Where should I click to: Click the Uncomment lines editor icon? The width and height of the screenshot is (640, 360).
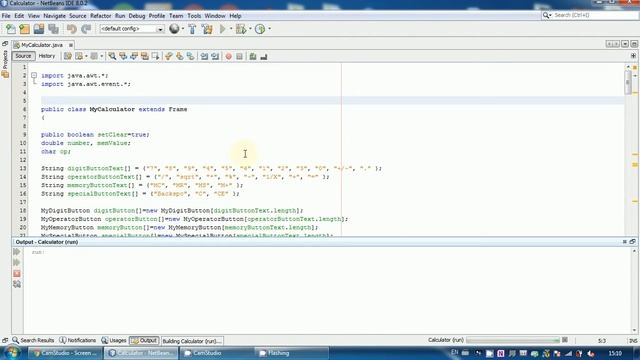pyautogui.click(x=264, y=56)
